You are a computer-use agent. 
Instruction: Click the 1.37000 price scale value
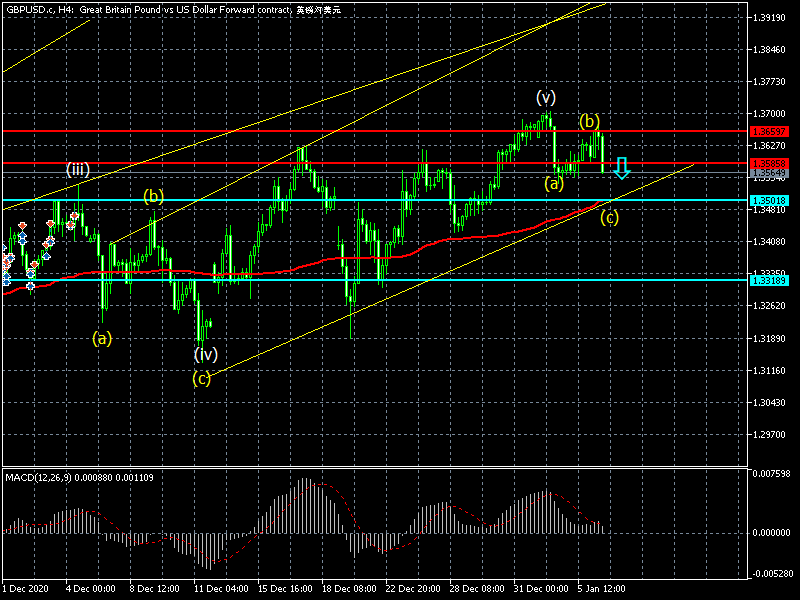tap(769, 114)
